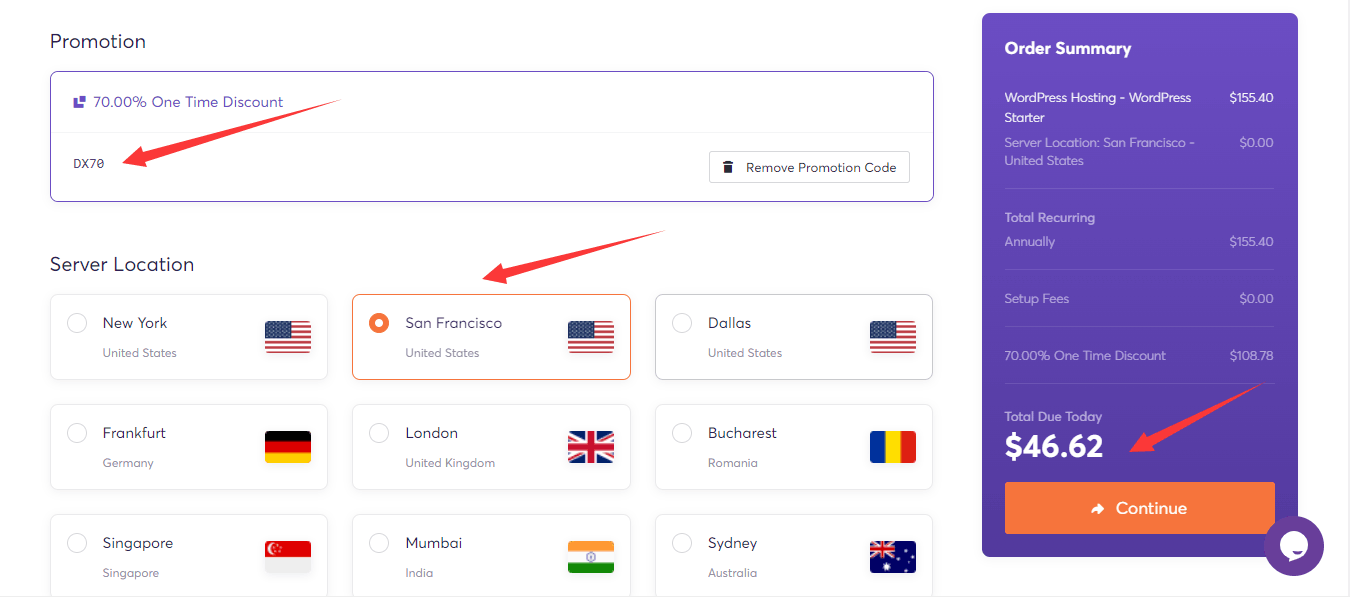Select the Dallas server location radio button
This screenshot has width=1350, height=600.
(682, 323)
